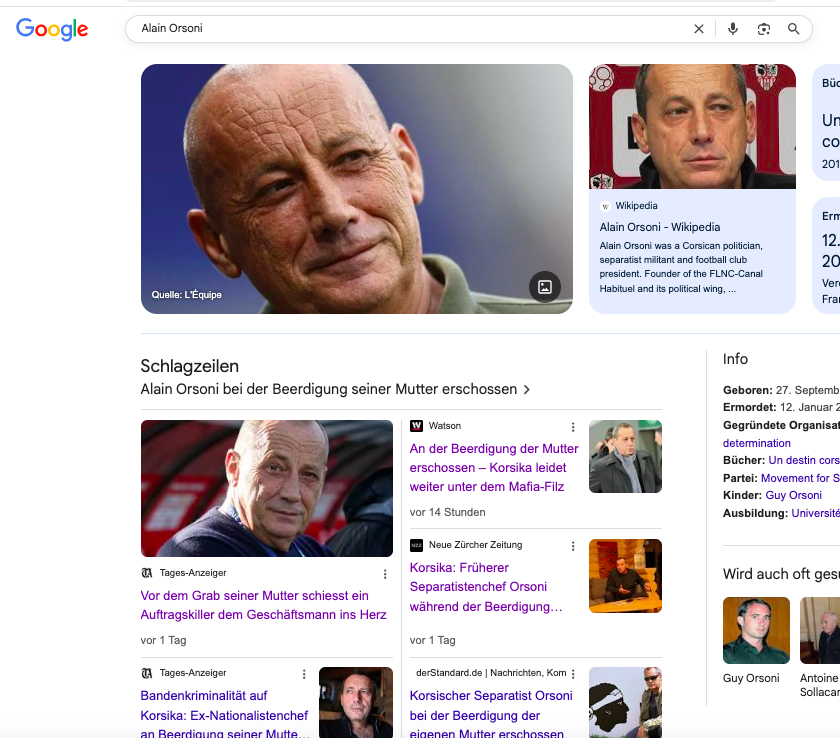Screen dimensions: 840x738
Task: Open Alain Orsoni Wikipedia result
Action: point(659,227)
